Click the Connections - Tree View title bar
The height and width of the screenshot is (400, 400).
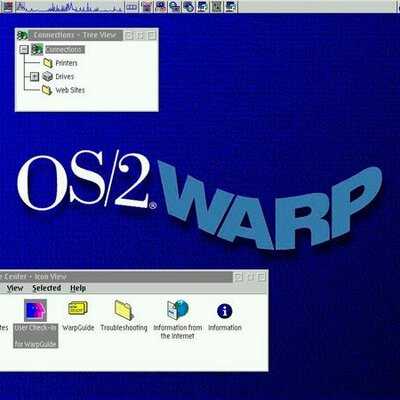75,35
